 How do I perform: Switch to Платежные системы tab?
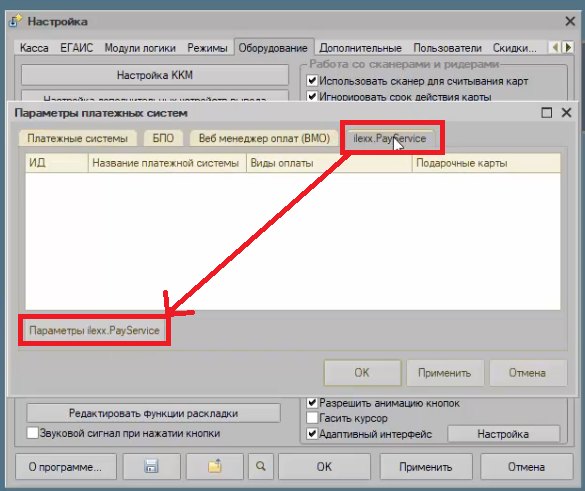point(78,138)
